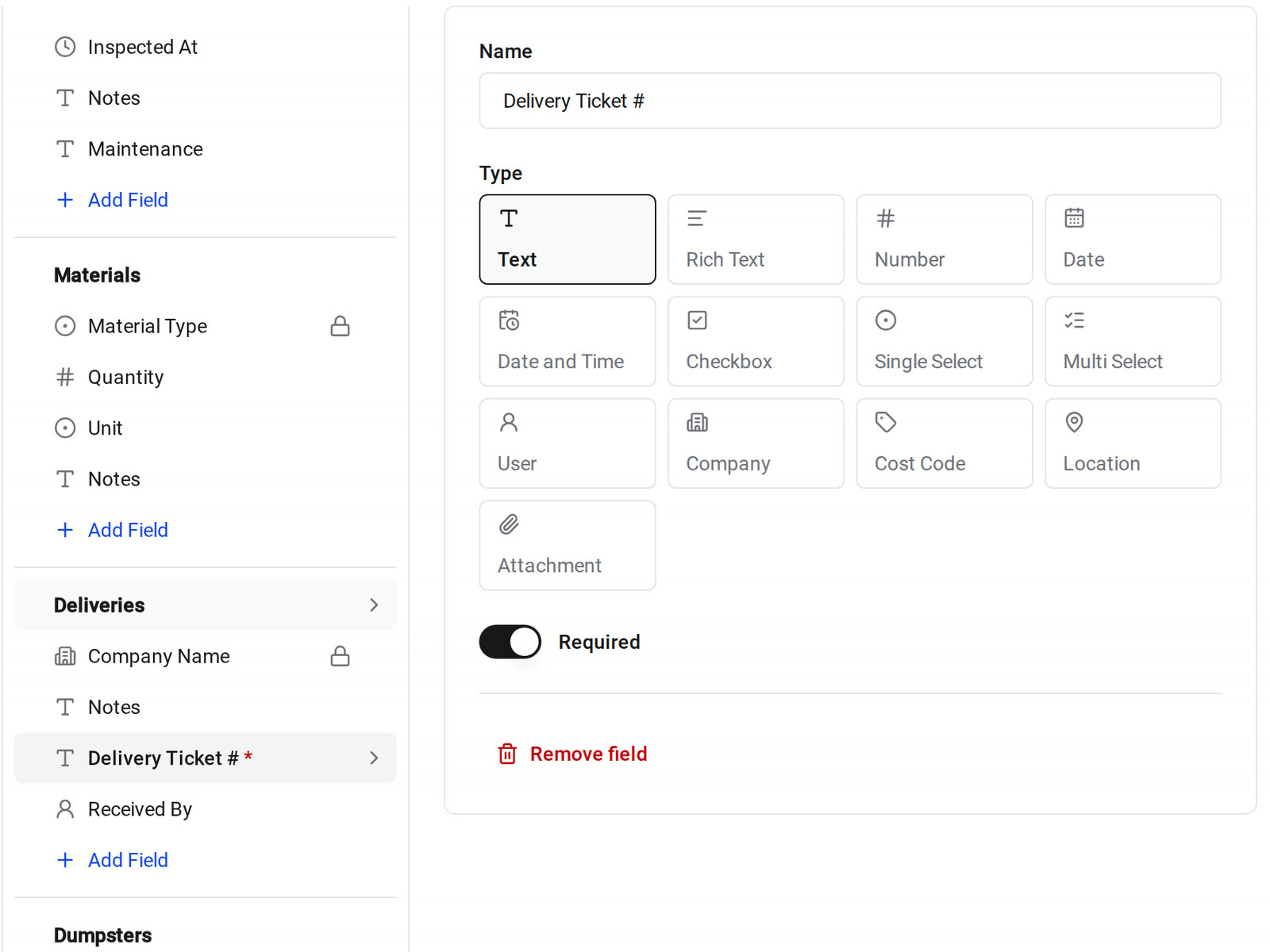This screenshot has height=952, width=1270.
Task: Click the Company type building icon
Action: pyautogui.click(x=697, y=422)
